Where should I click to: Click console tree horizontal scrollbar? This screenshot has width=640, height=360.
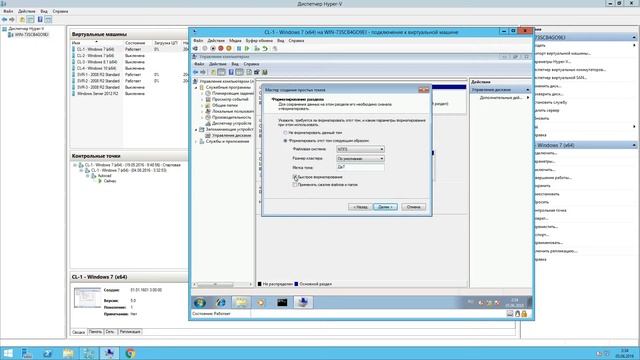coord(223,284)
